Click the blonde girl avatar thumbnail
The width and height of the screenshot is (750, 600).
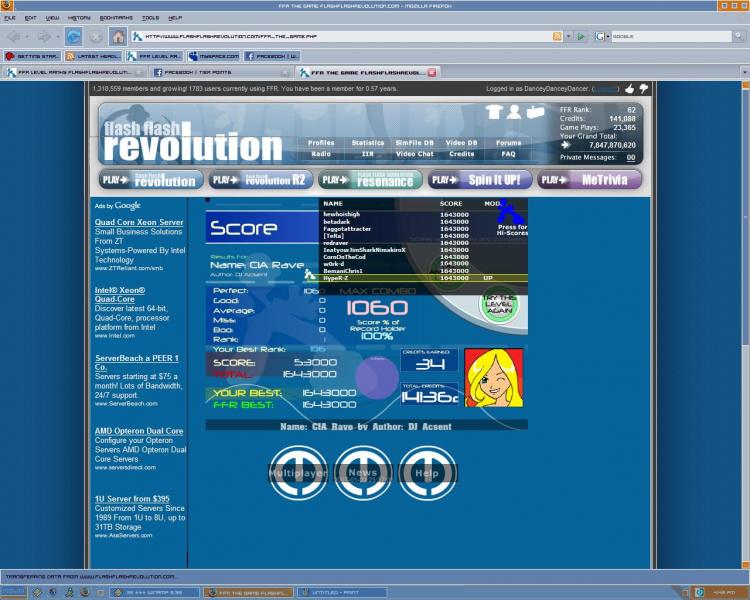point(494,378)
